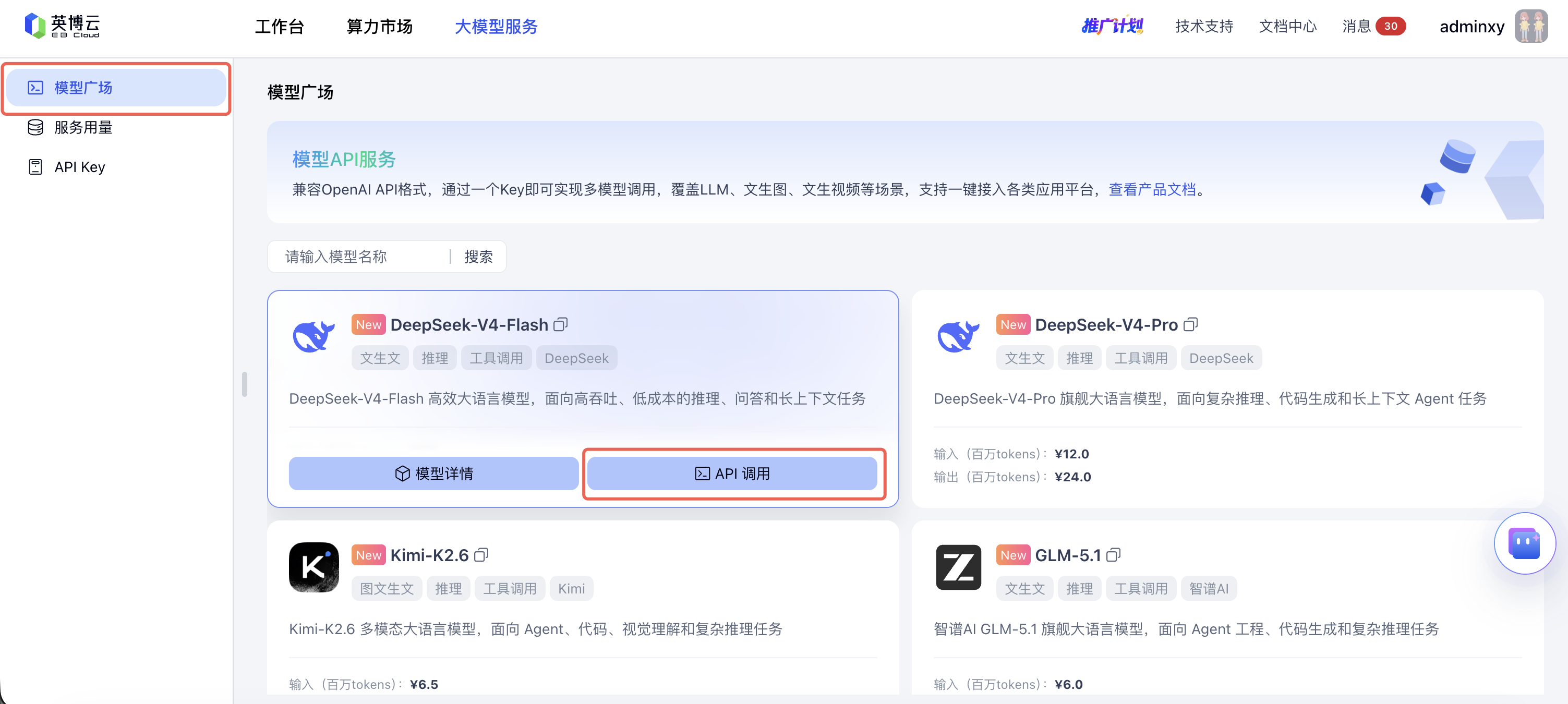Open 服务用量 in the sidebar
Image resolution: width=1568 pixels, height=704 pixels.
pos(116,127)
